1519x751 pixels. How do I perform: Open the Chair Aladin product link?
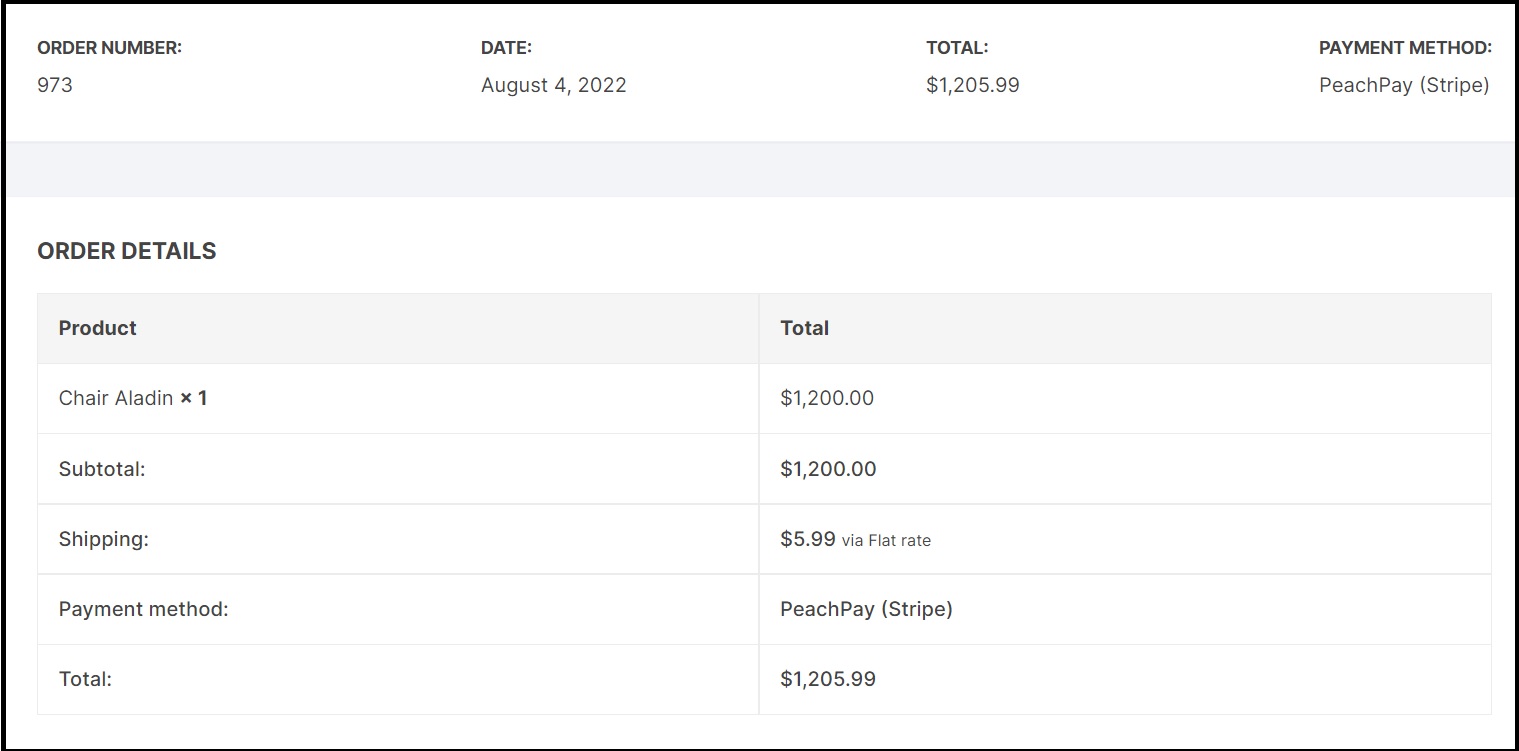(x=116, y=398)
